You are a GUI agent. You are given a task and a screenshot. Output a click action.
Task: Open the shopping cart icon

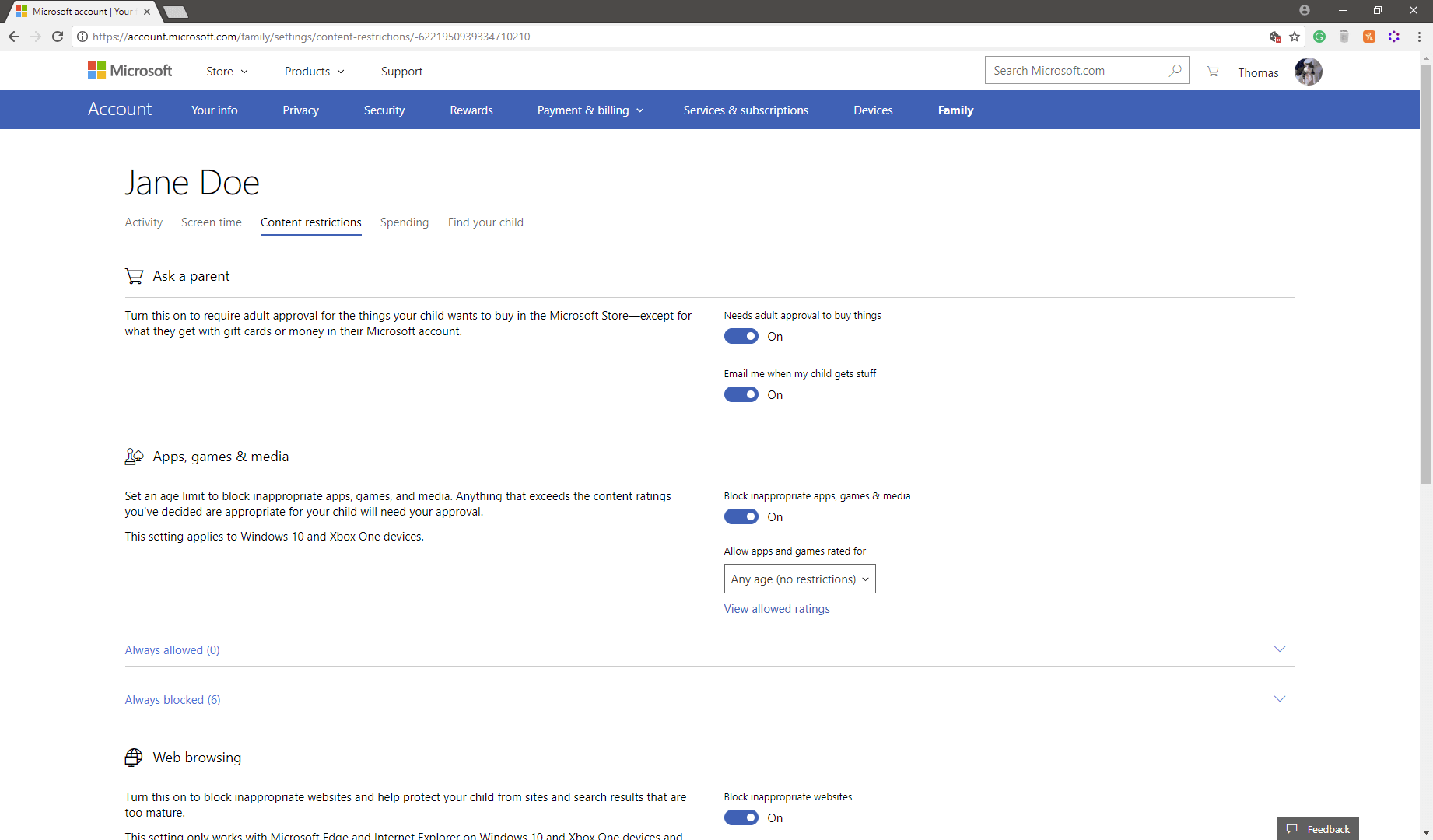[x=1212, y=72]
